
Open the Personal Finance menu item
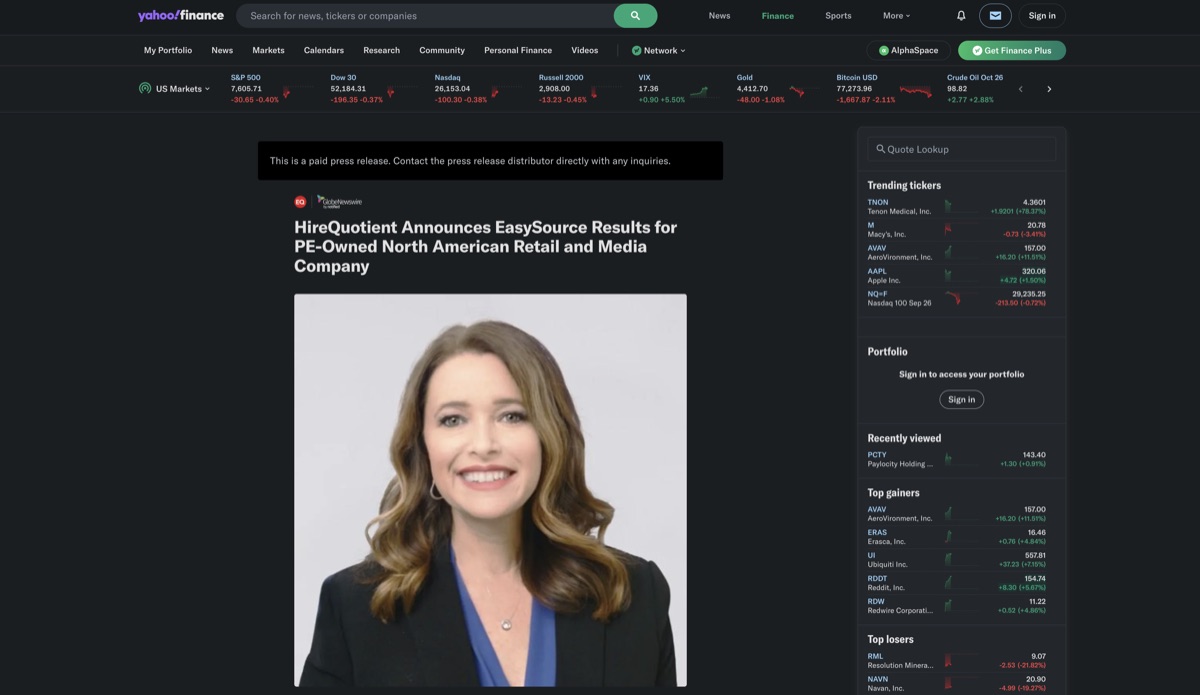click(518, 50)
